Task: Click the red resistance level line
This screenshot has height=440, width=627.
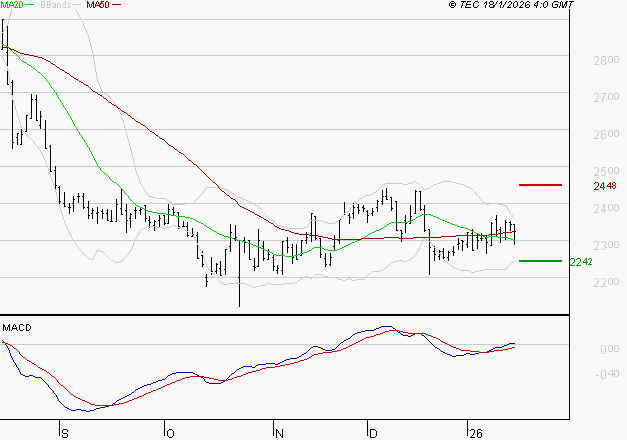Action: [x=540, y=185]
